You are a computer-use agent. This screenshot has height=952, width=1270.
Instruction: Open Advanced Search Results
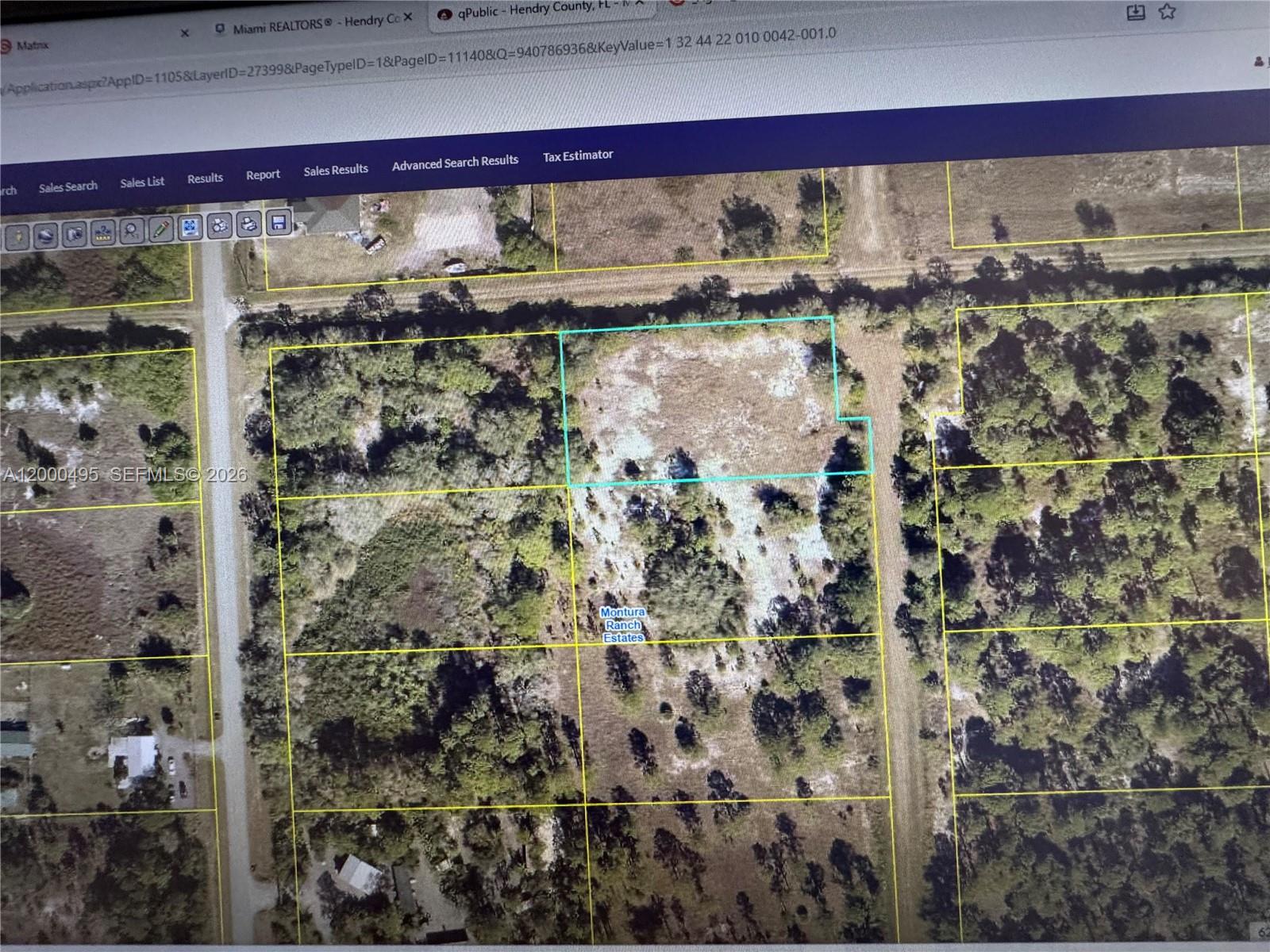pos(455,163)
